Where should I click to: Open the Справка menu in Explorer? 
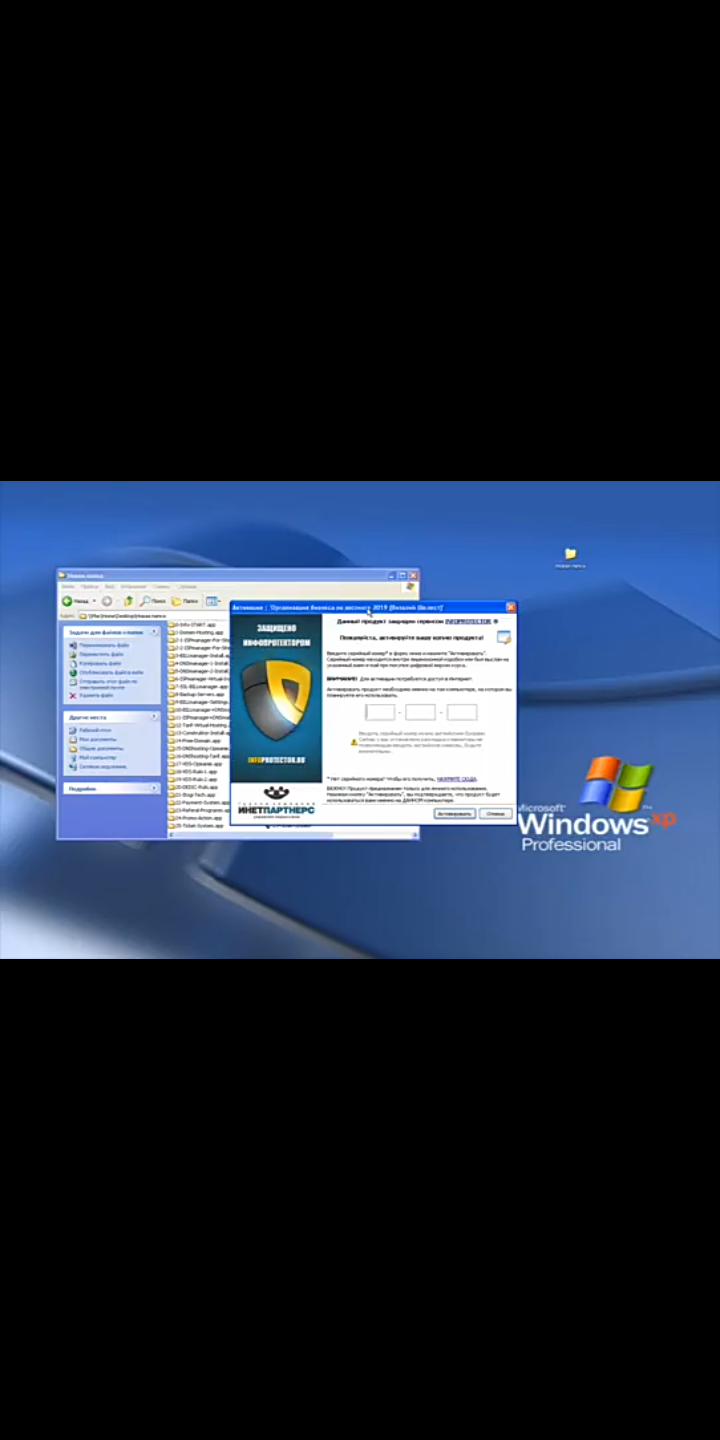(x=187, y=587)
